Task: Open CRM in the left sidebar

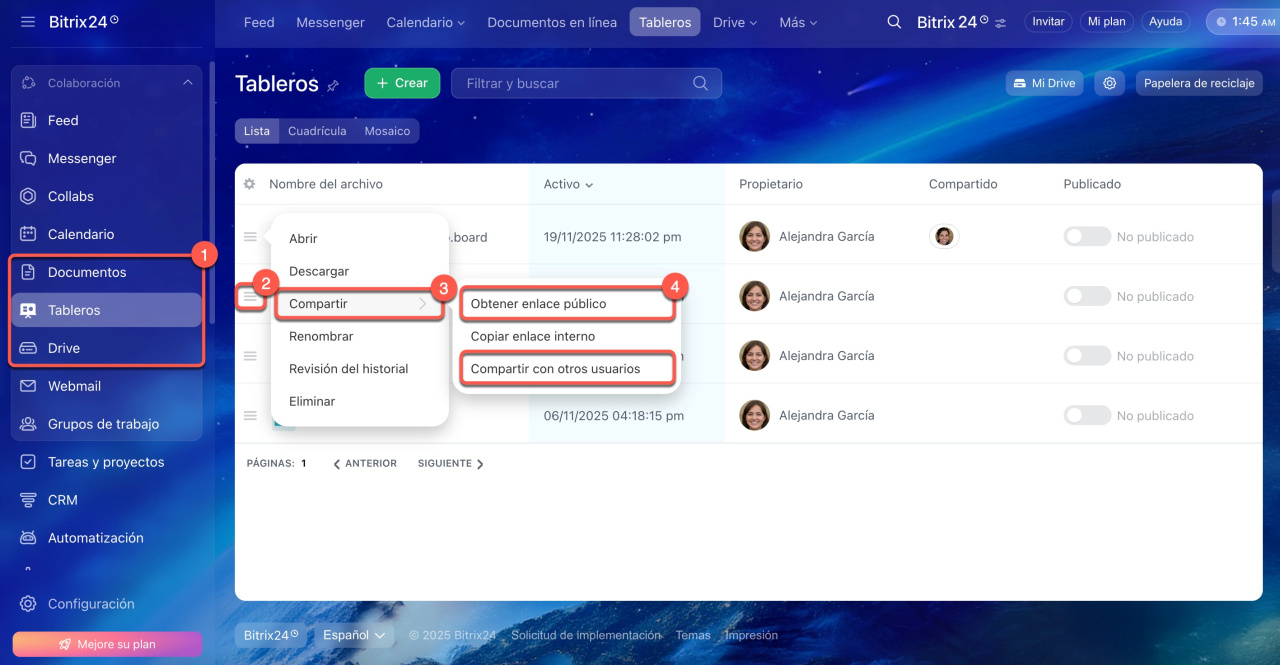Action: [x=62, y=500]
